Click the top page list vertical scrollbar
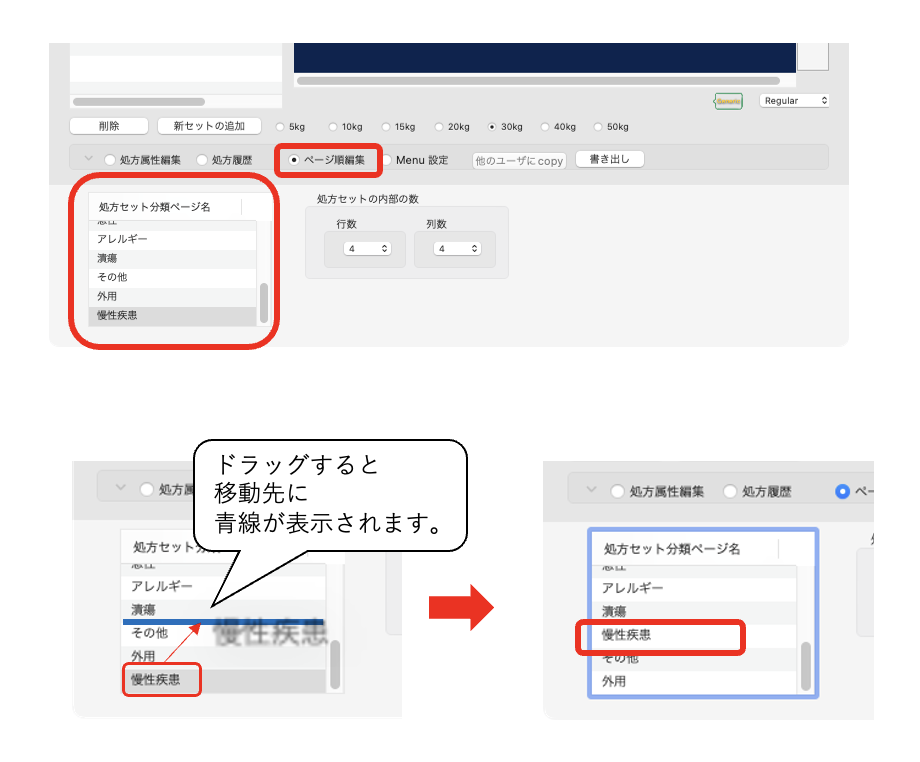The height and width of the screenshot is (762, 920). pyautogui.click(x=264, y=301)
